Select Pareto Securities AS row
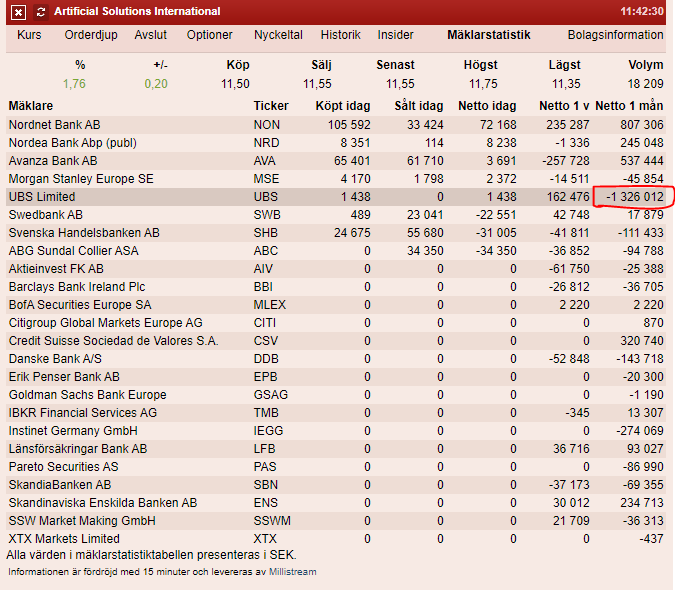Viewport: 675px width, 590px height. point(336,467)
